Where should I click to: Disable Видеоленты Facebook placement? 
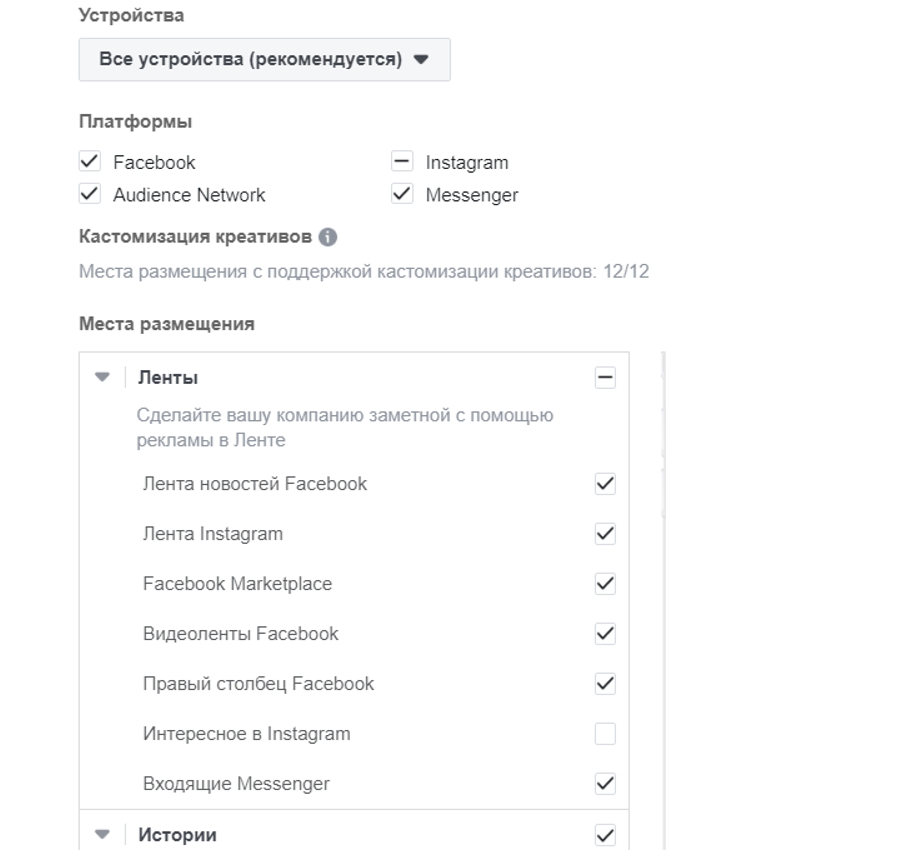(x=605, y=634)
